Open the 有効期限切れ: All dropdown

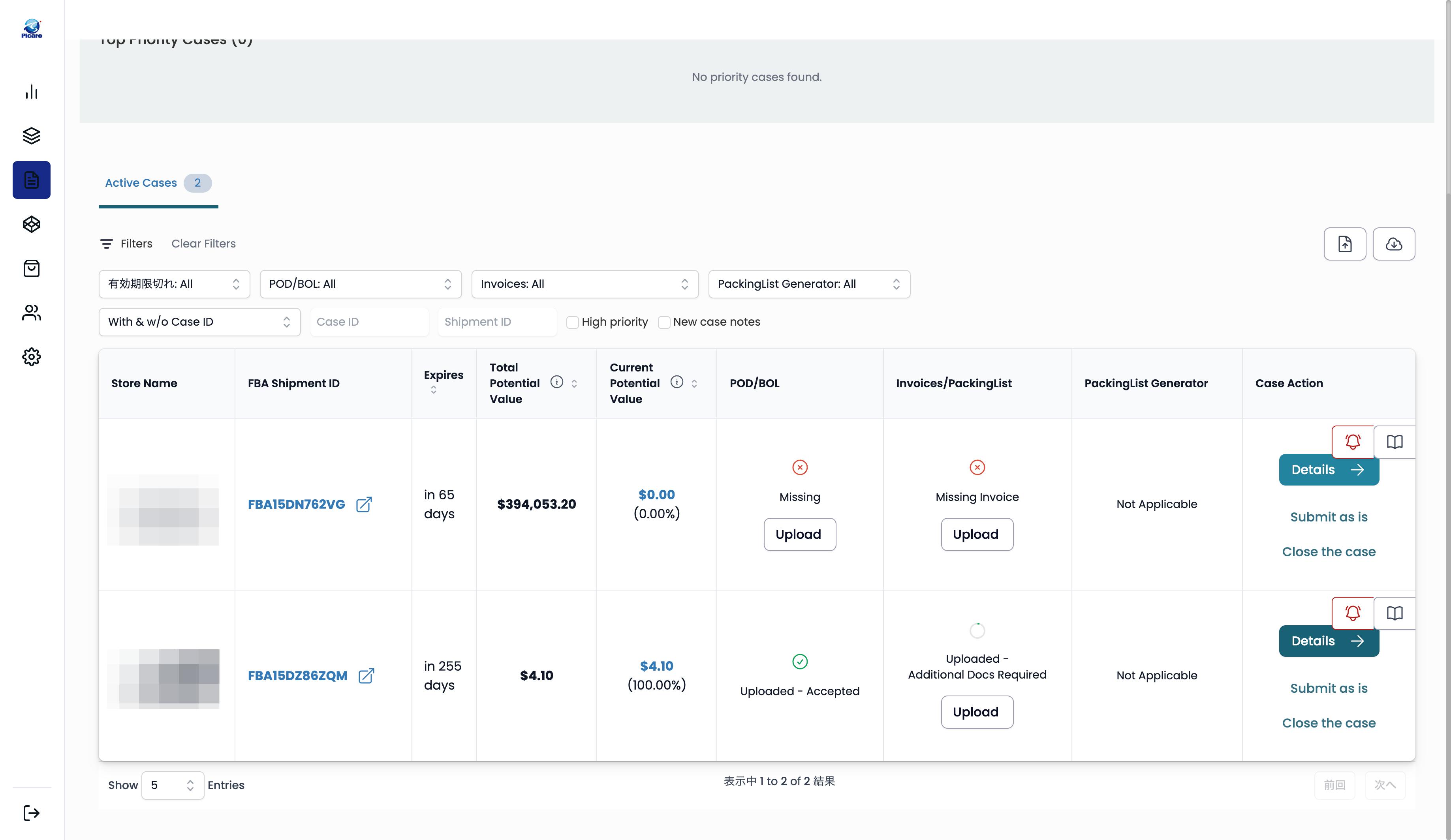[x=175, y=284]
